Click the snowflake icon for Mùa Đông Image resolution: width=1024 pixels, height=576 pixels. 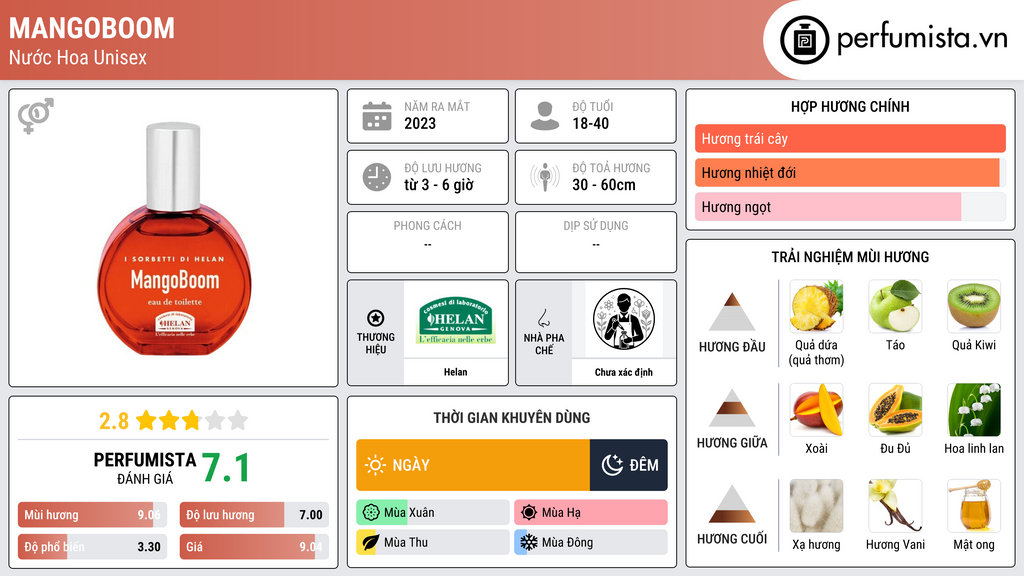point(529,543)
